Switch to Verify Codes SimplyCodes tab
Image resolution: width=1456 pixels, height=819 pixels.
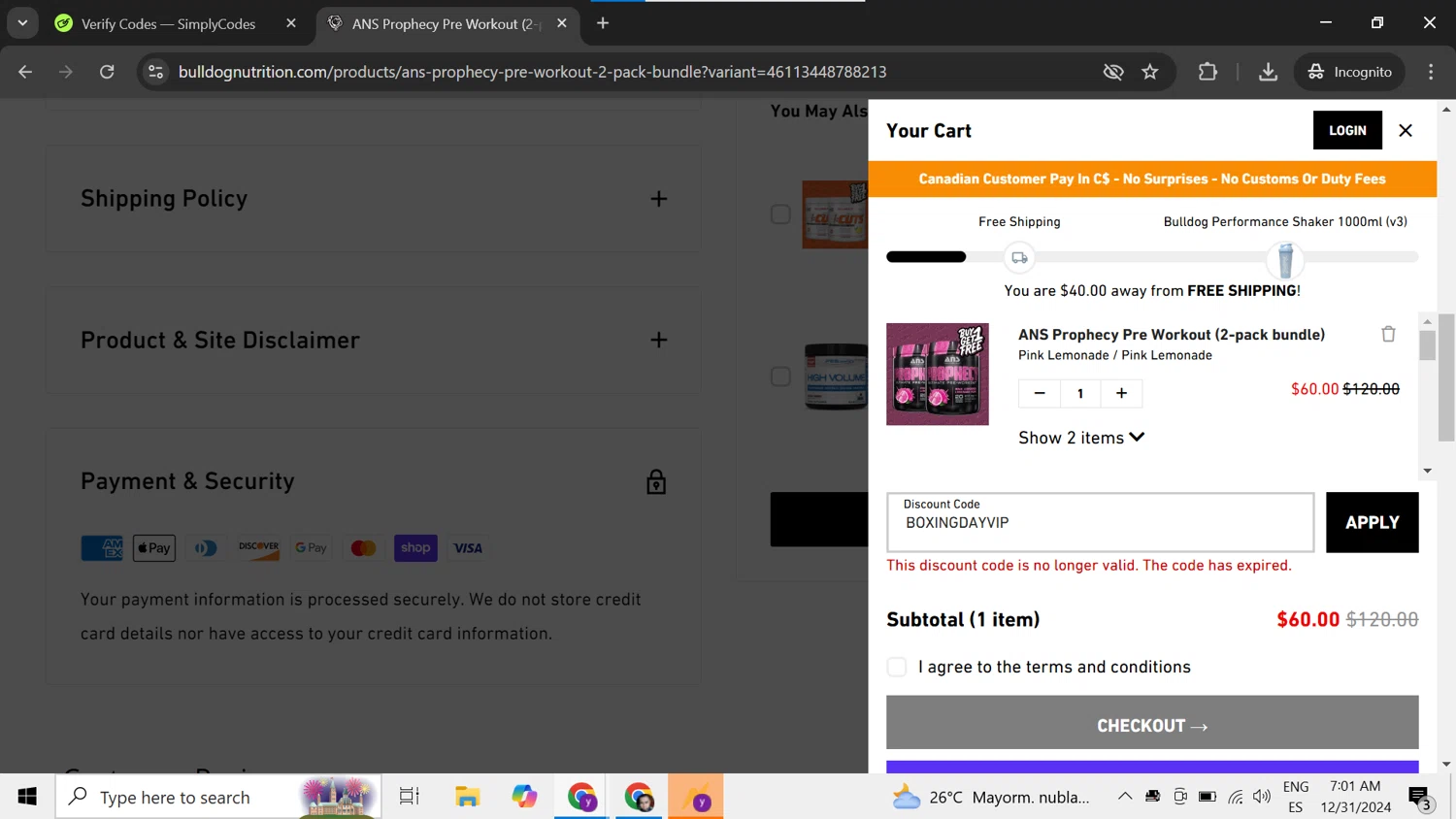(168, 23)
